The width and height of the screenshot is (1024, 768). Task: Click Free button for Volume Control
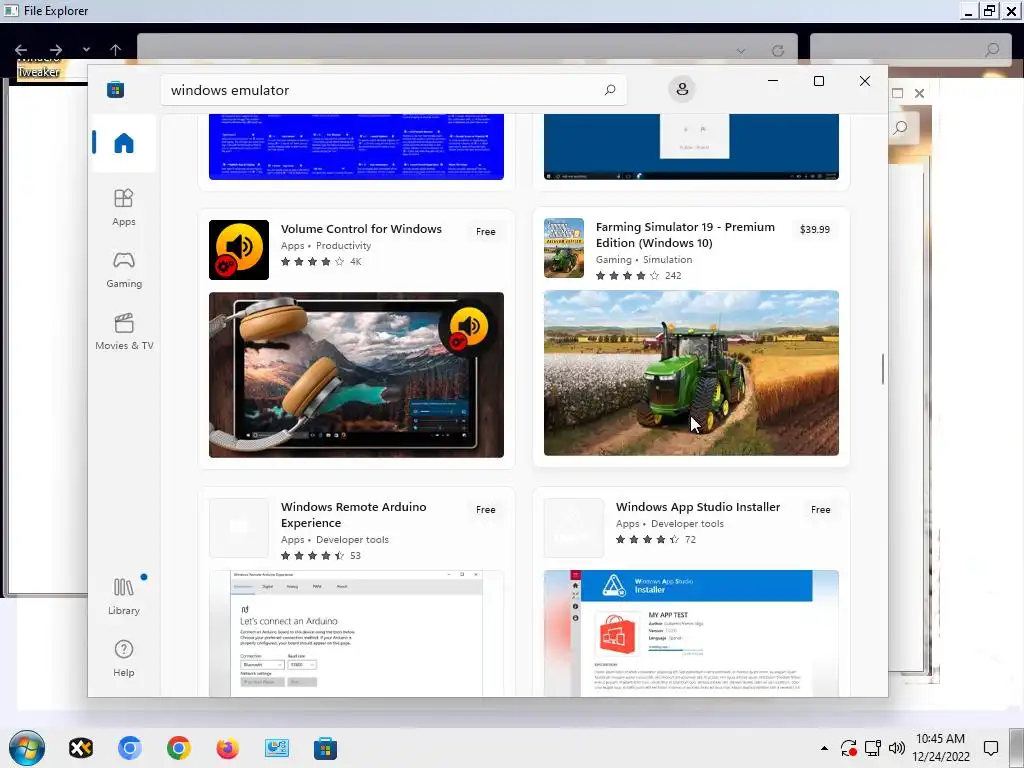point(486,232)
